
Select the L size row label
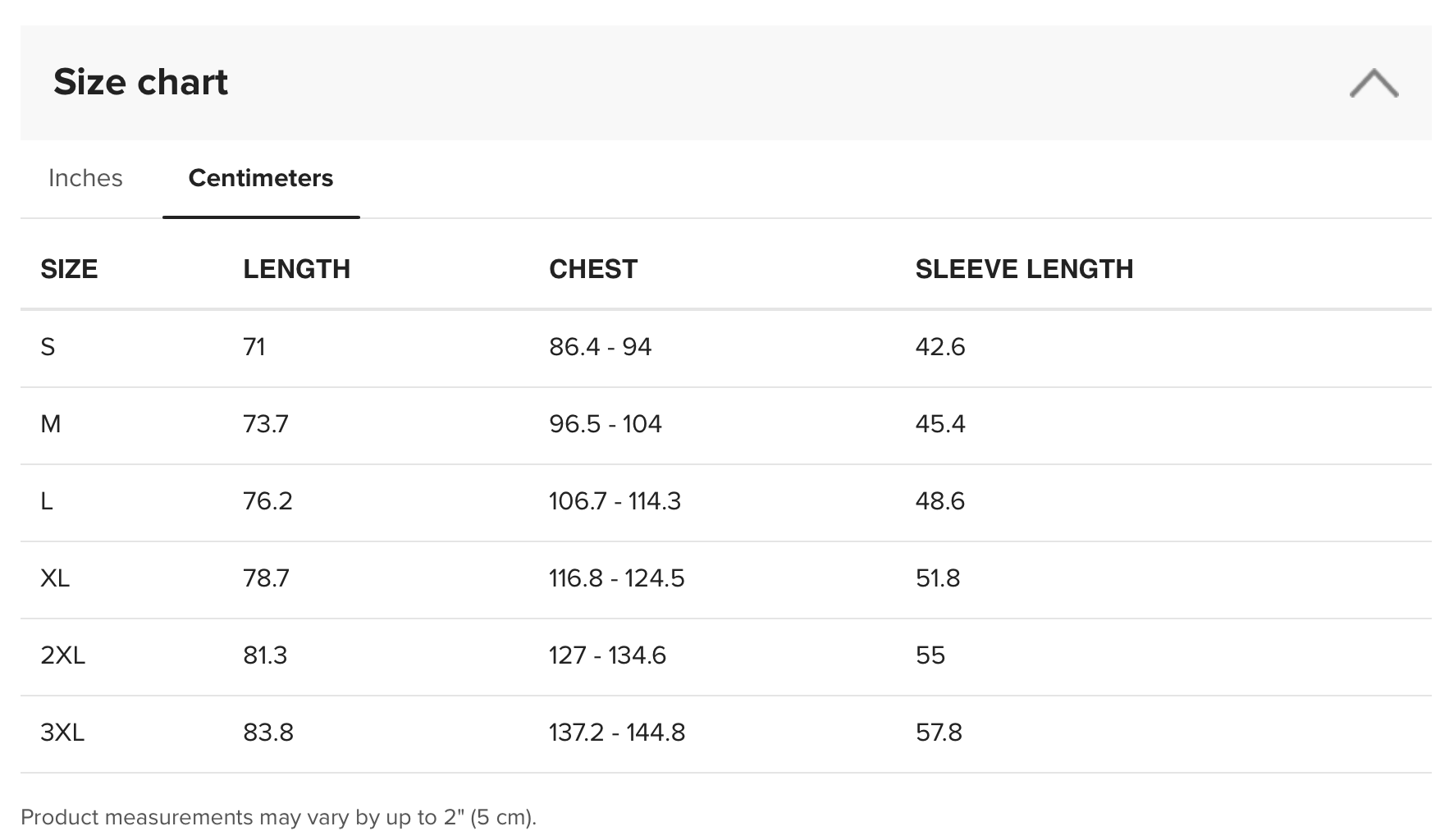pyautogui.click(x=47, y=501)
